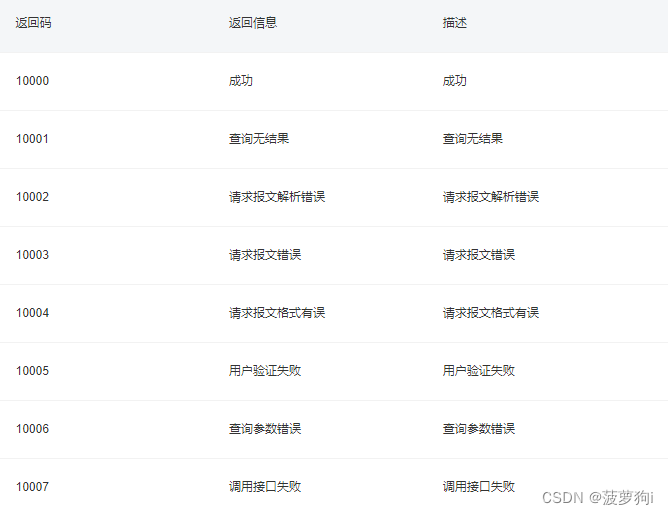
Task: Click the CSDN @菠萝狗i watermark
Action: [x=598, y=498]
